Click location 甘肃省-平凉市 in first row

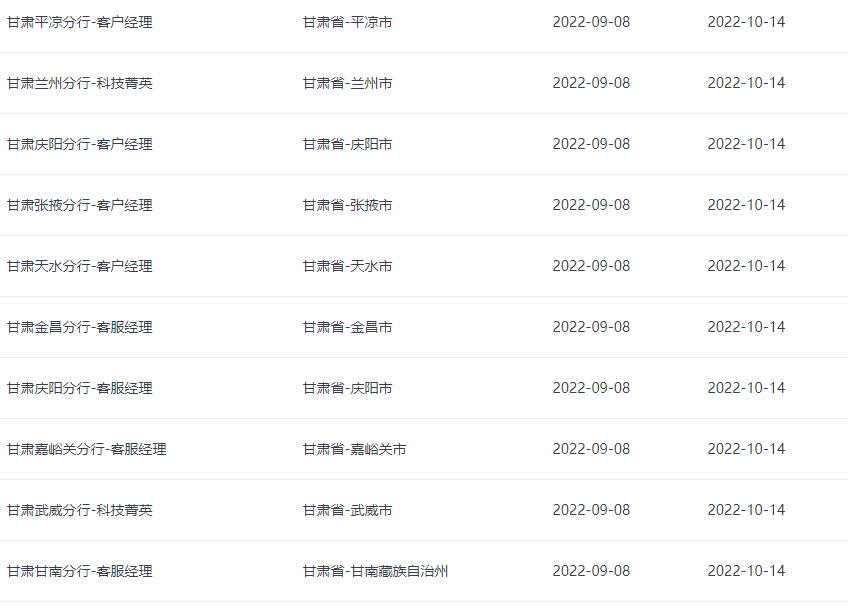(347, 22)
